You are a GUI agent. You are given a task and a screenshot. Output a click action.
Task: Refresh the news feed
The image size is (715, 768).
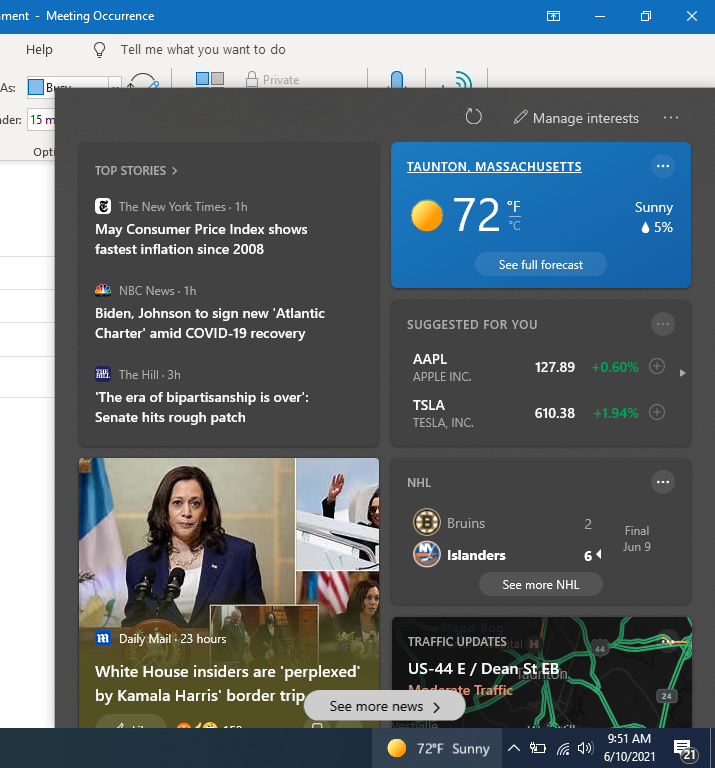[474, 117]
